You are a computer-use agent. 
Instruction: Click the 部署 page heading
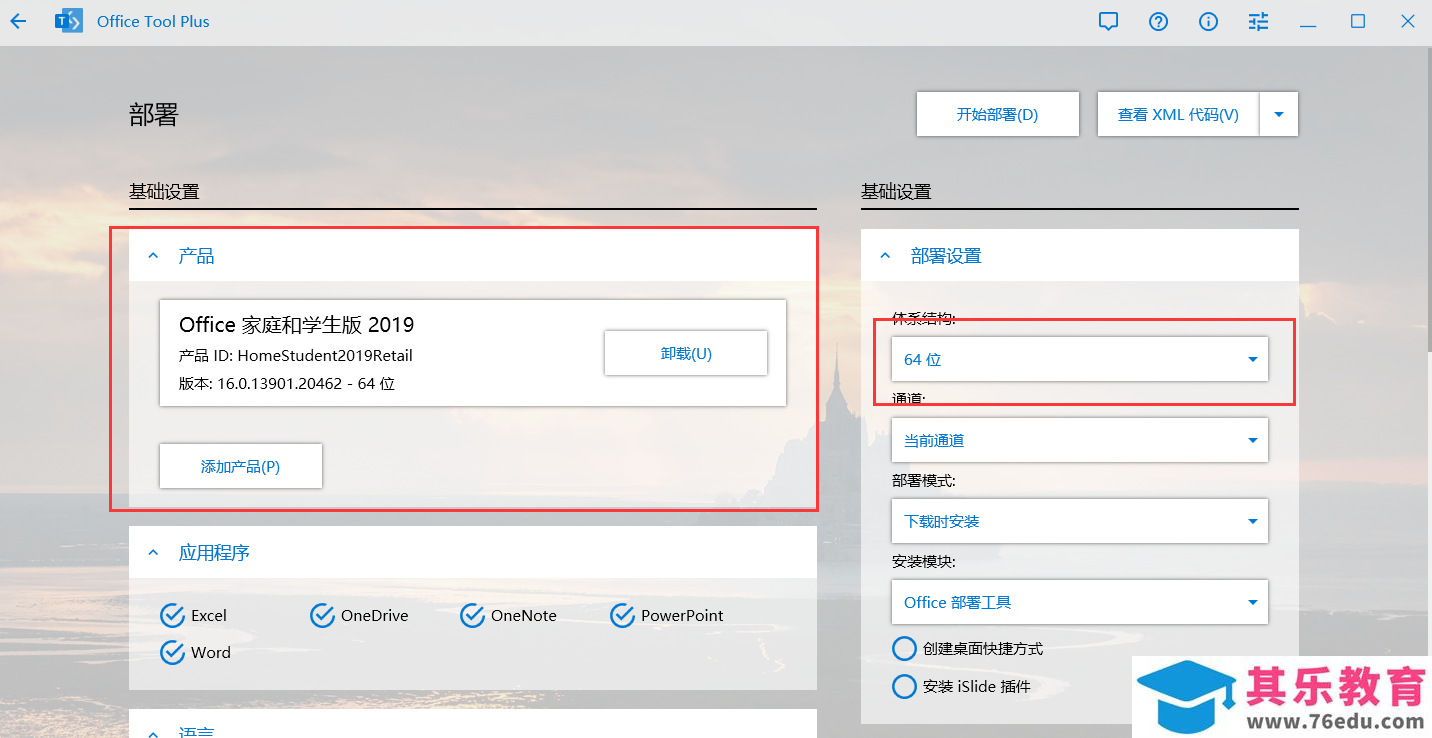(x=153, y=114)
